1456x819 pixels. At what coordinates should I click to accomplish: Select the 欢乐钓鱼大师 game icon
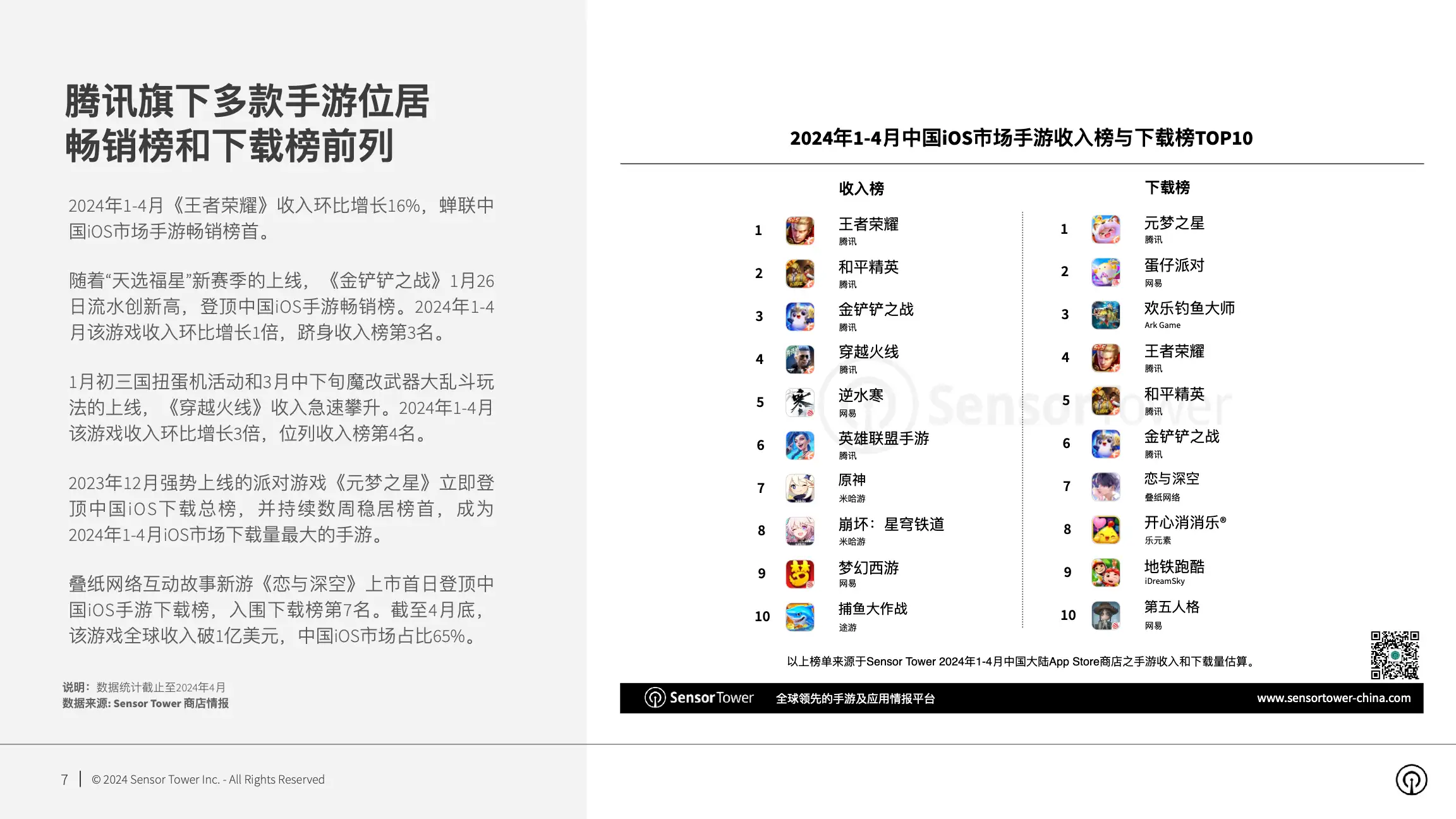coord(1105,315)
